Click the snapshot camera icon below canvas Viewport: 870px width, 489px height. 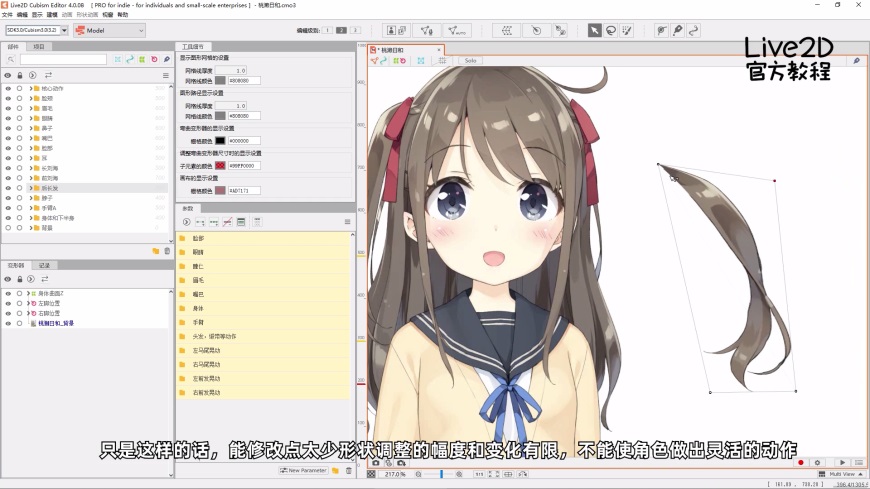pos(376,462)
